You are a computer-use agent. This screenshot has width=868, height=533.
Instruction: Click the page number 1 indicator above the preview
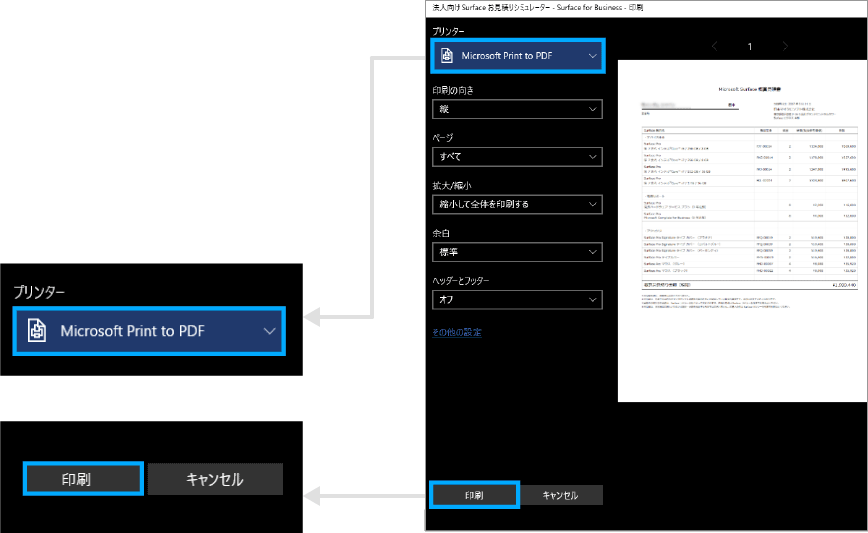[750, 46]
